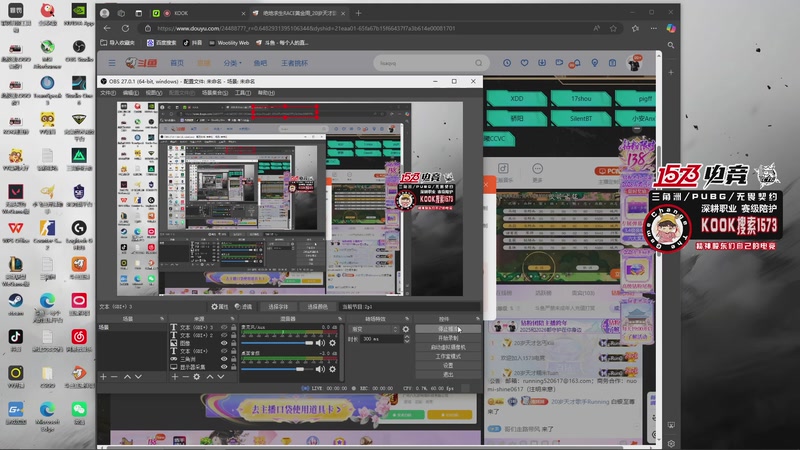The image size is (800, 450).
Task: Click Douyu search magnifier icon
Action: [479, 63]
